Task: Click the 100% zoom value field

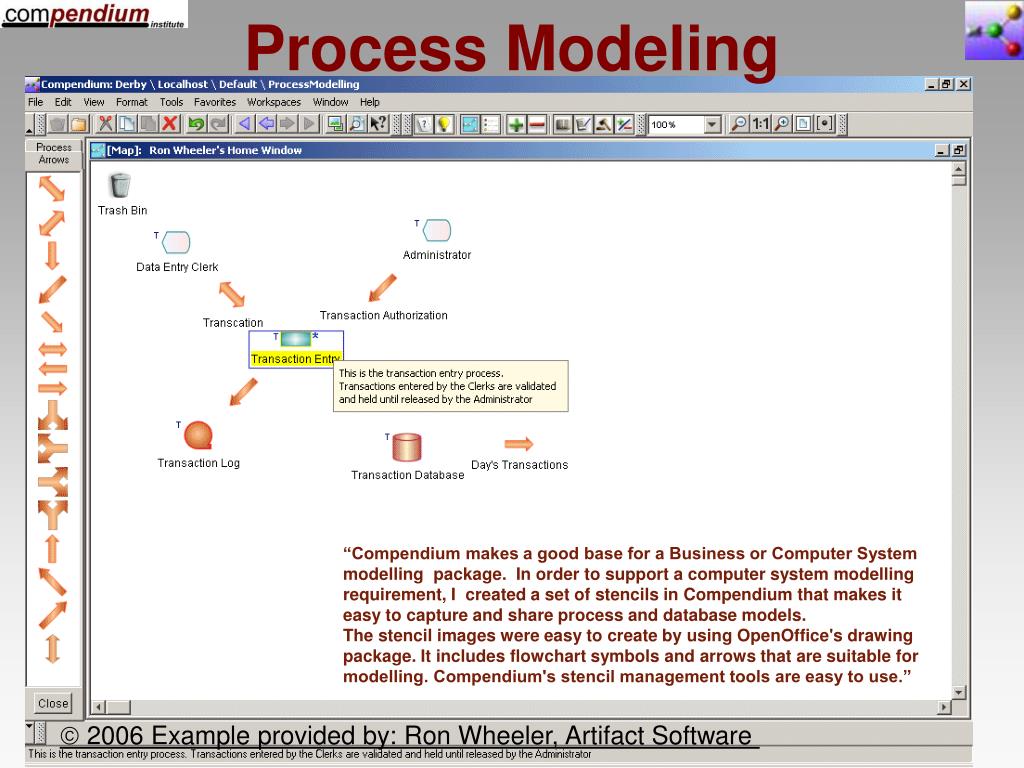Action: click(677, 124)
